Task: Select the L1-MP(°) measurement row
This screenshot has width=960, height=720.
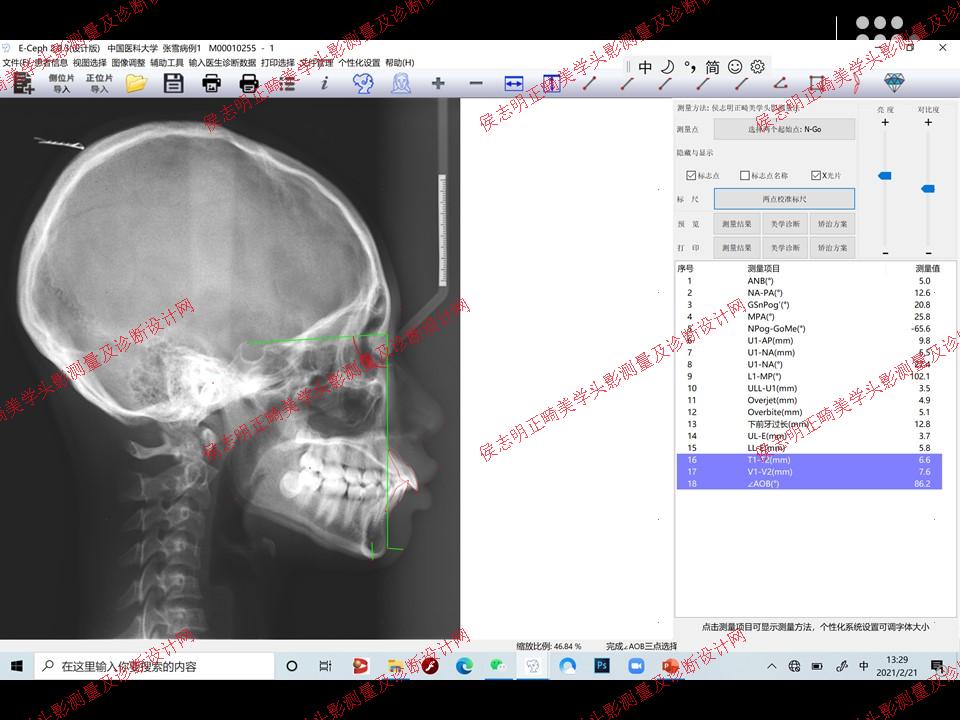Action: tap(809, 377)
